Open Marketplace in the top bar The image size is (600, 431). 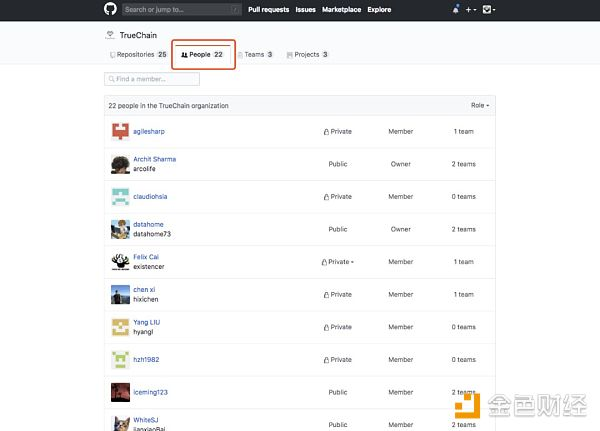click(x=341, y=10)
